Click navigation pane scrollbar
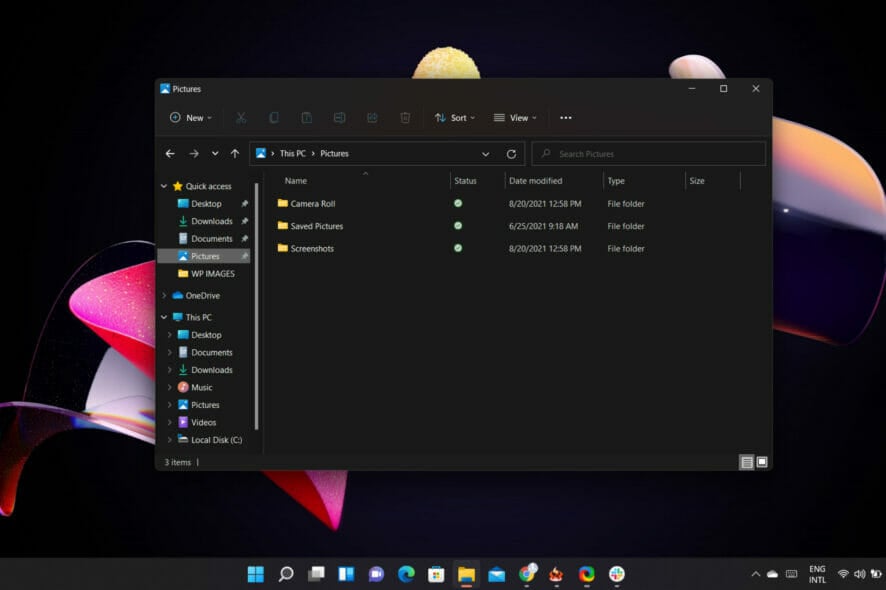Screen dimensions: 886x590 point(257,305)
